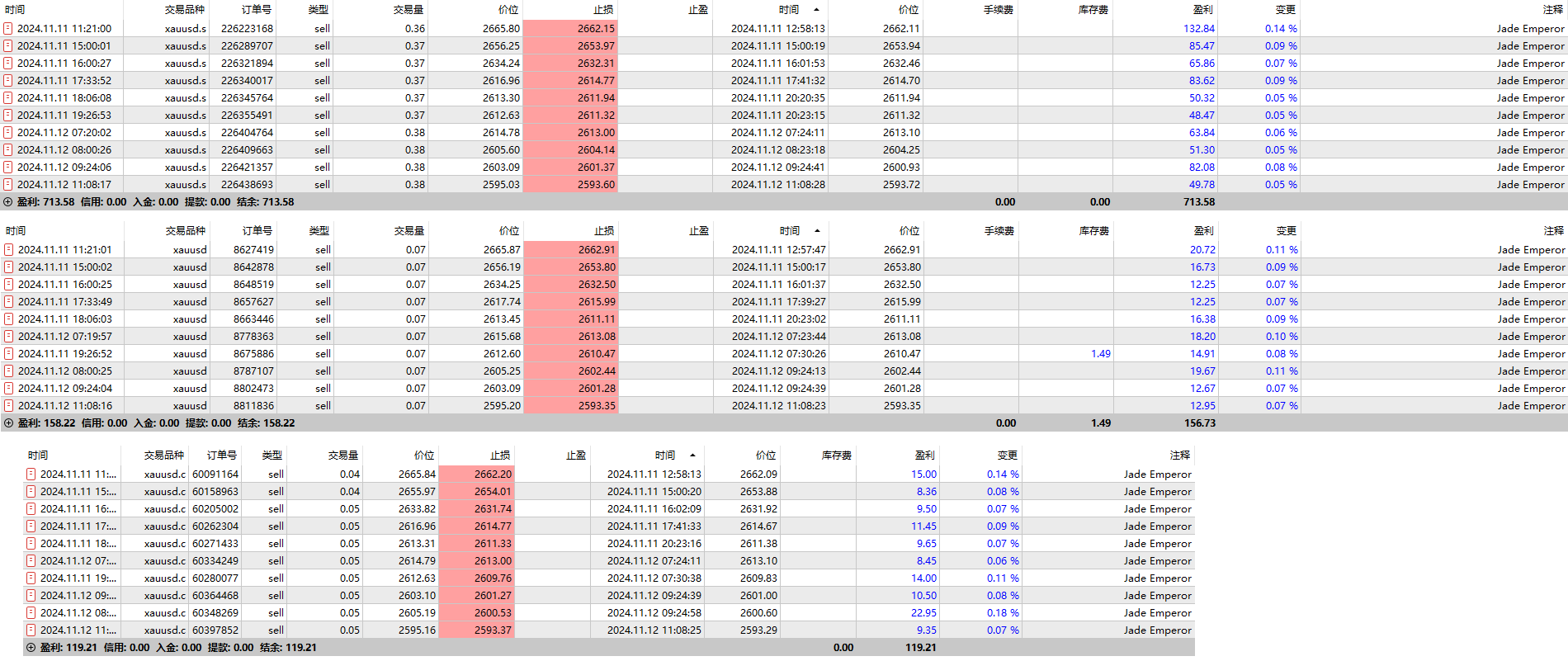Click the 手续费 header in xauusd.s table
The height and width of the screenshot is (661, 1568).
999,10
